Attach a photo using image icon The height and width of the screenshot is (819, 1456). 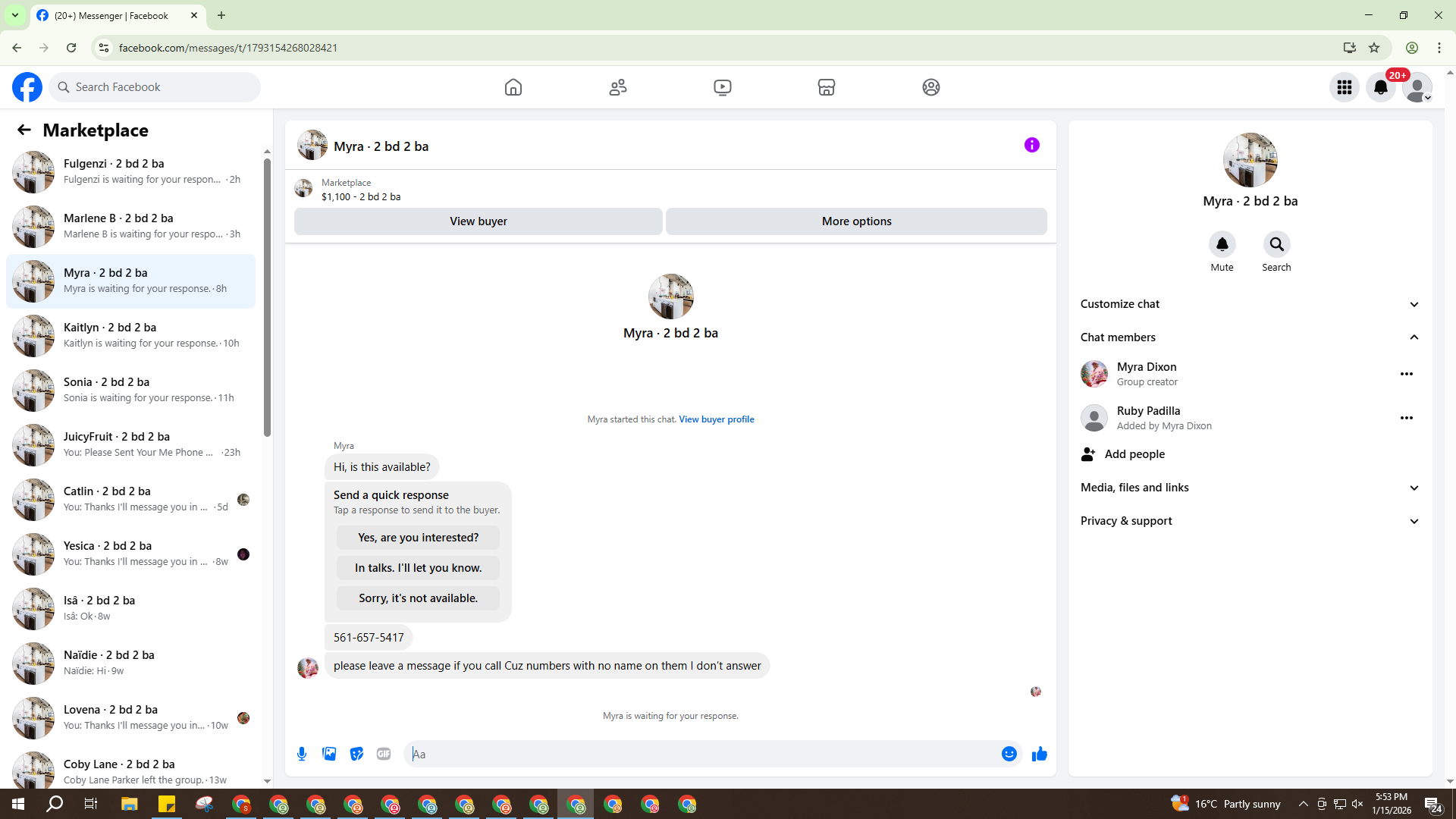tap(329, 754)
